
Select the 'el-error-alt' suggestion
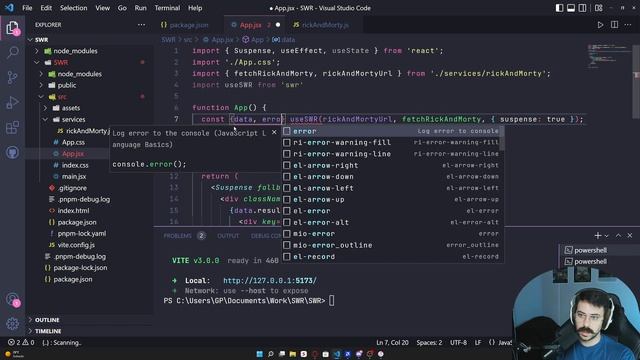(392, 222)
